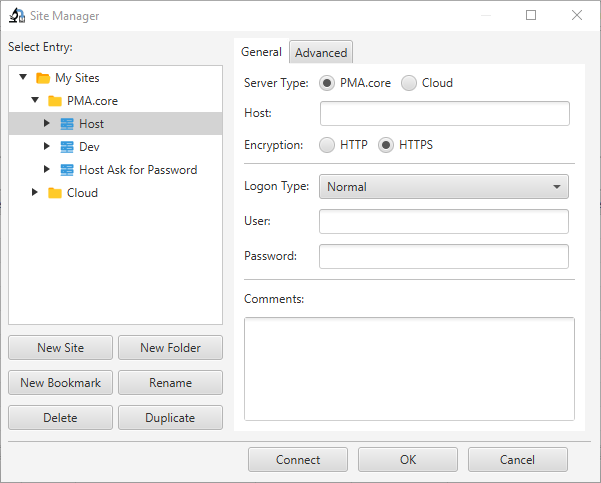This screenshot has width=601, height=483.
Task: Click the Host Ask for Password server icon
Action: point(67,170)
